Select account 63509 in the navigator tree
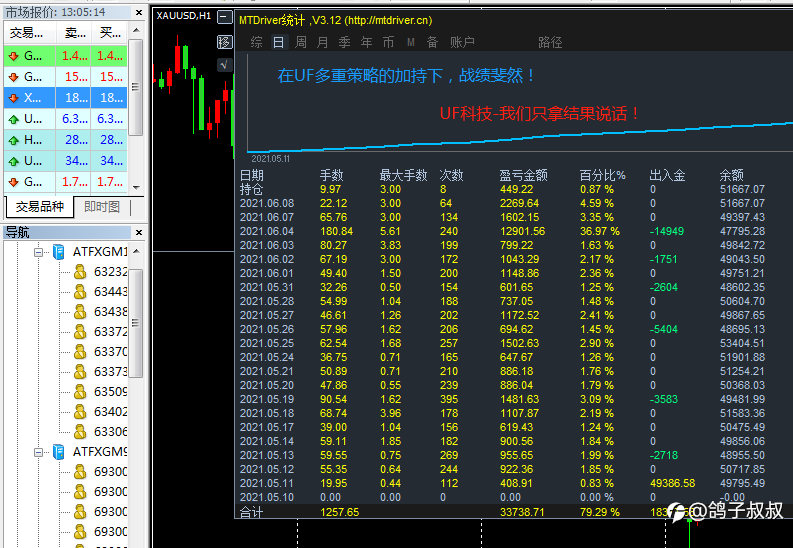Screen dimensions: 793x548 click(110, 392)
